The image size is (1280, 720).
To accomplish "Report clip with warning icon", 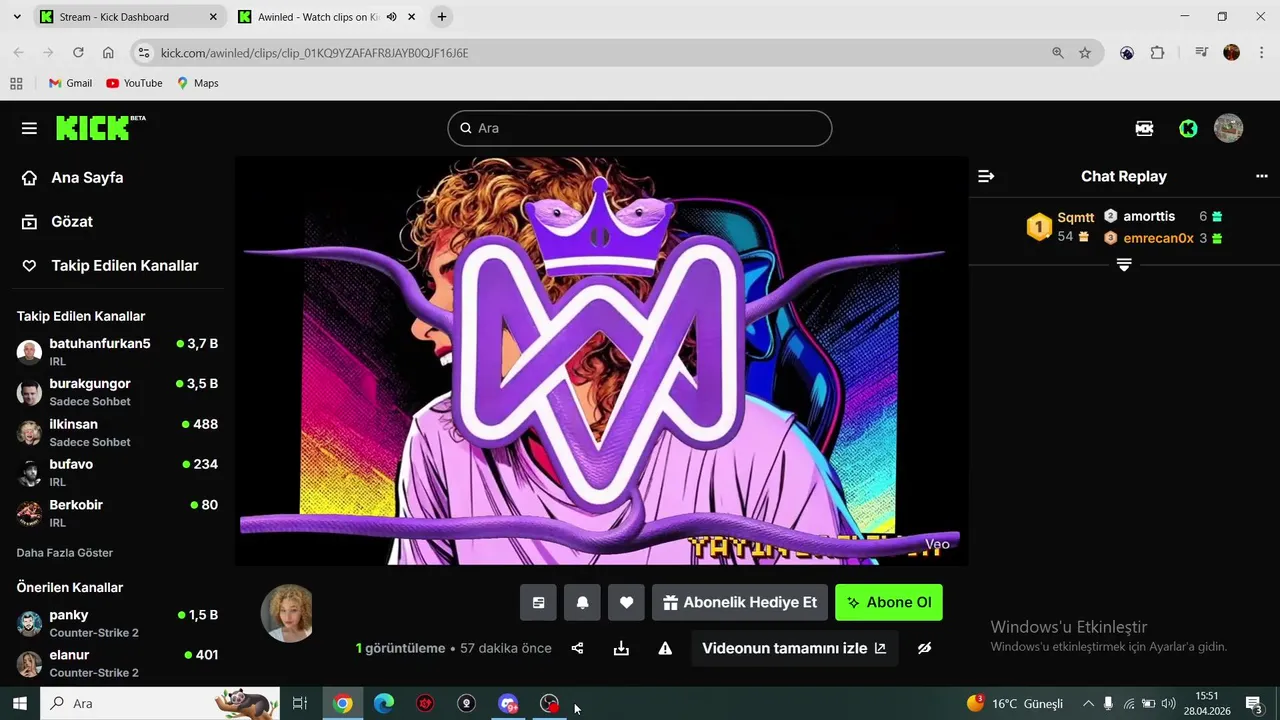I will 665,648.
